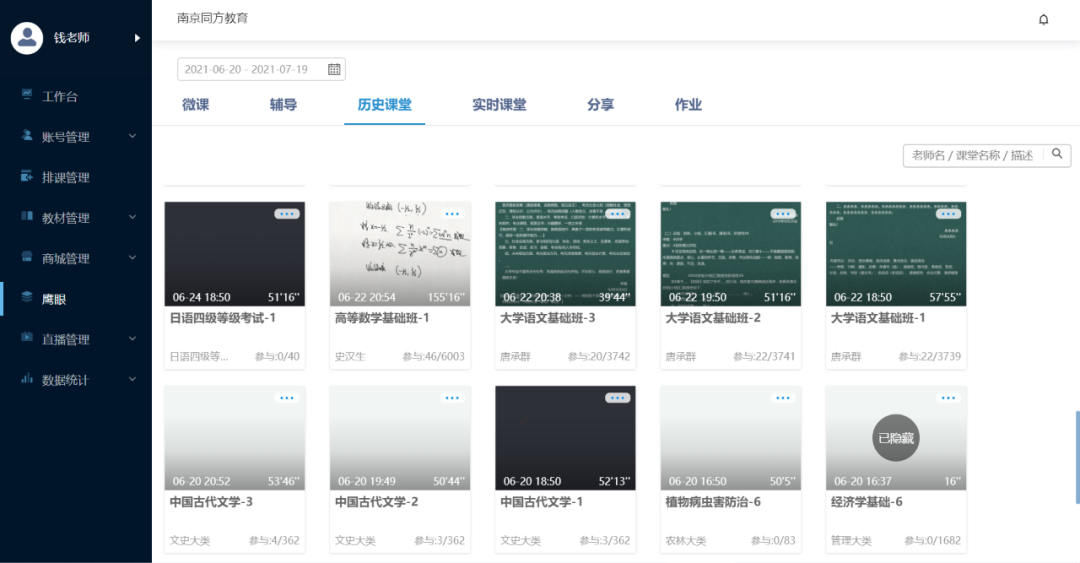The image size is (1080, 563).
Task: Click 农林大类 category label
Action: click(685, 540)
